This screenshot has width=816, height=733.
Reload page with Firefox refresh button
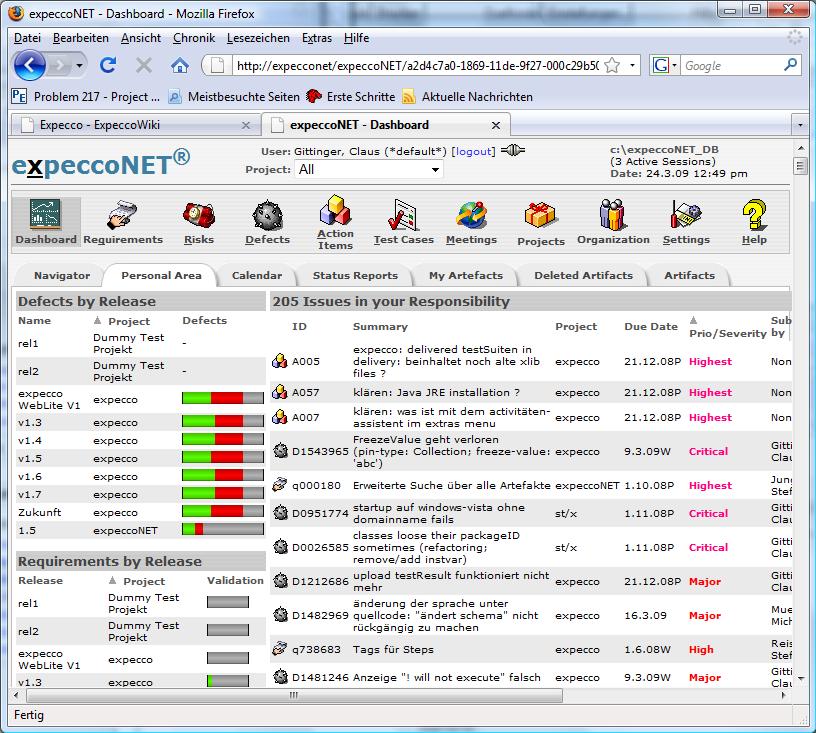108,65
